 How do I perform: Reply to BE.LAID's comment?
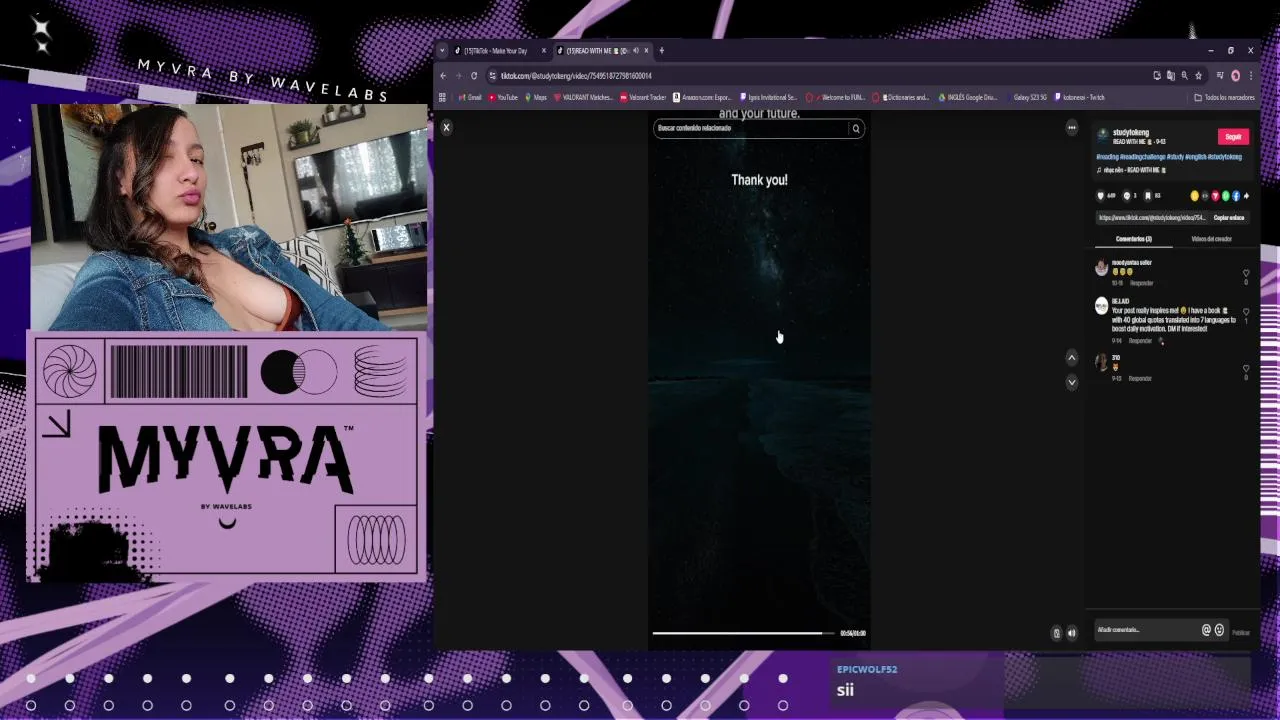(1140, 341)
